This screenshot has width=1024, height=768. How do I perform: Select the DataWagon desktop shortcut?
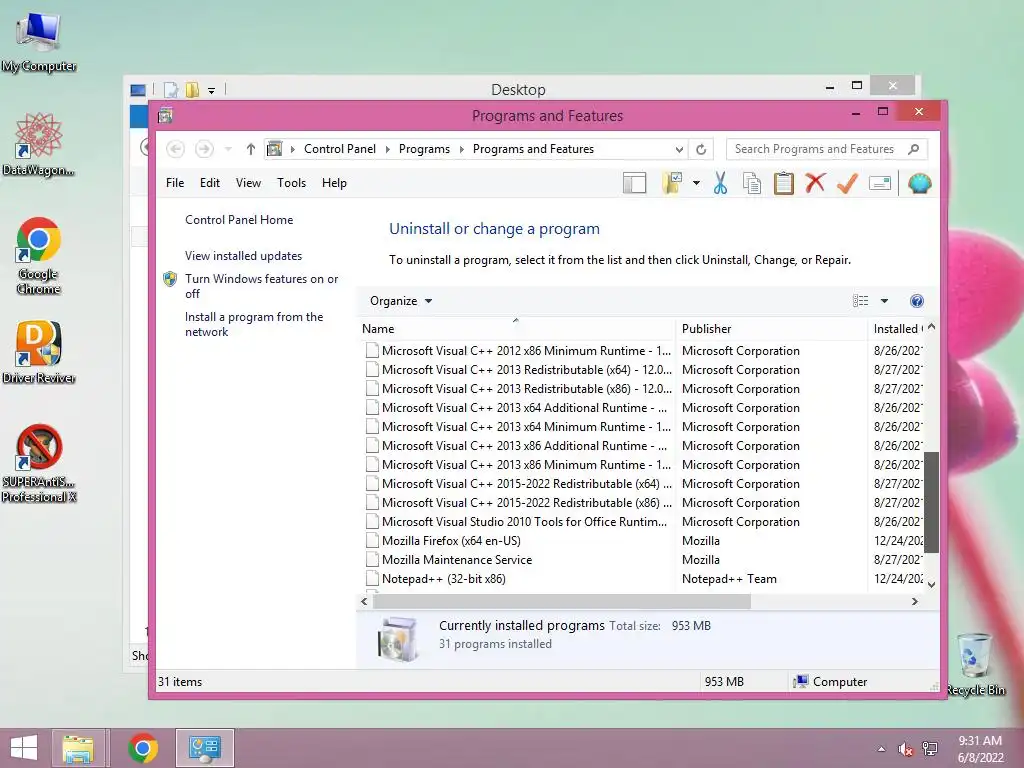39,144
